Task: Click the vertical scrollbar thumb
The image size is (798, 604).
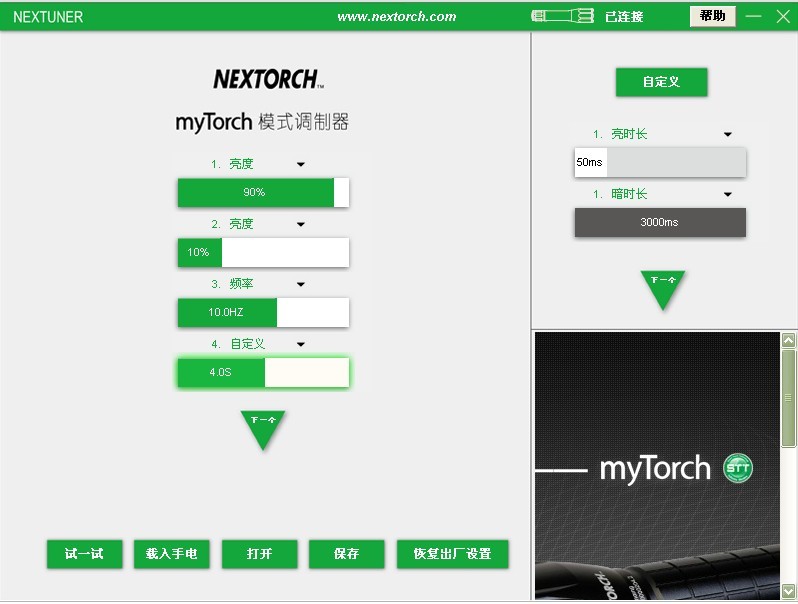Action: 788,398
